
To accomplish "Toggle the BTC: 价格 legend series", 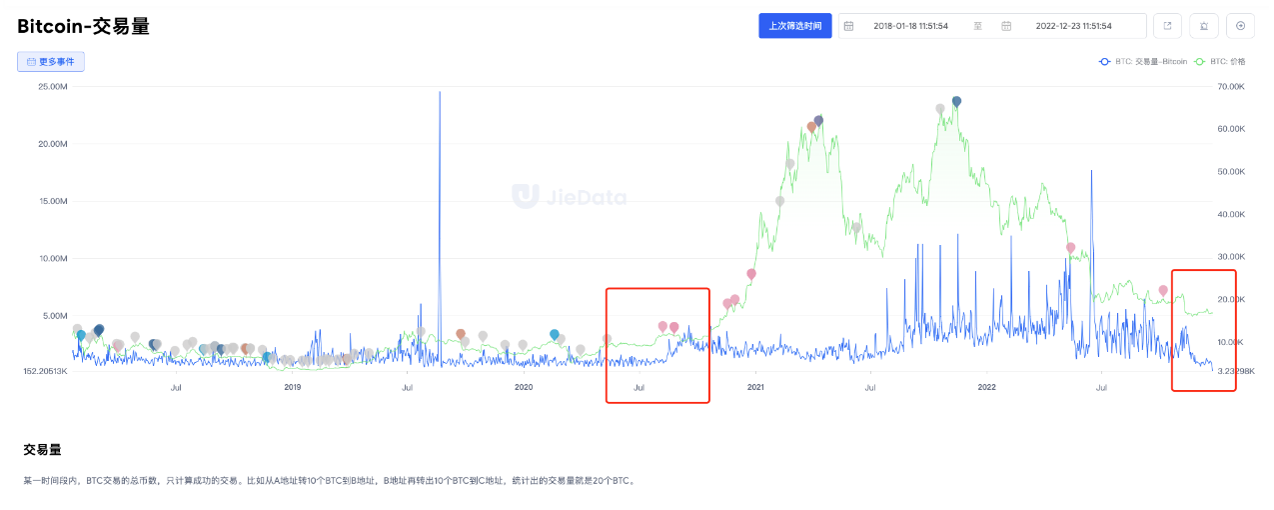I will tap(1220, 61).
